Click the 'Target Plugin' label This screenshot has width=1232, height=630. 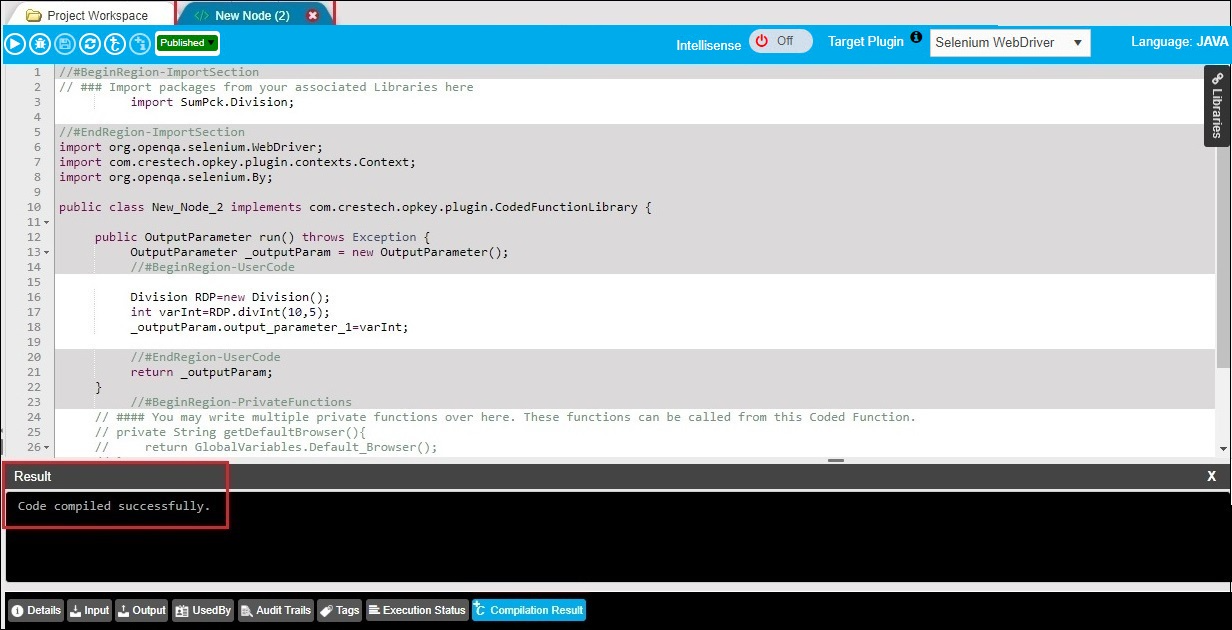(x=866, y=41)
